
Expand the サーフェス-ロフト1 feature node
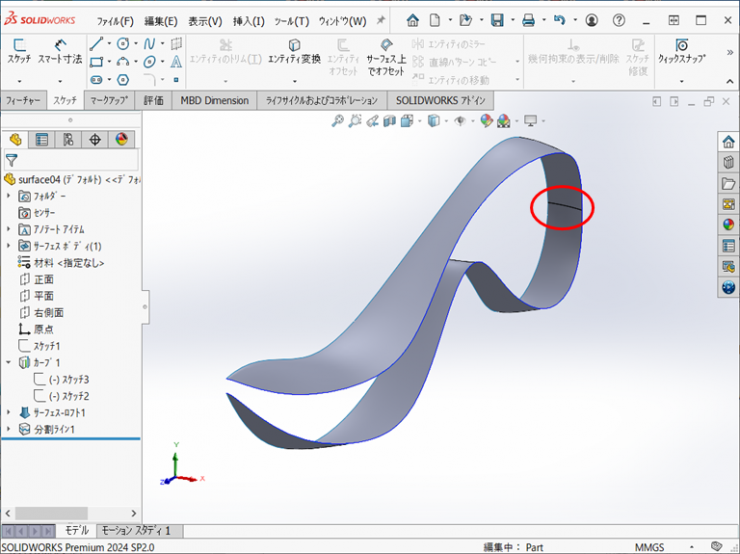click(9, 412)
